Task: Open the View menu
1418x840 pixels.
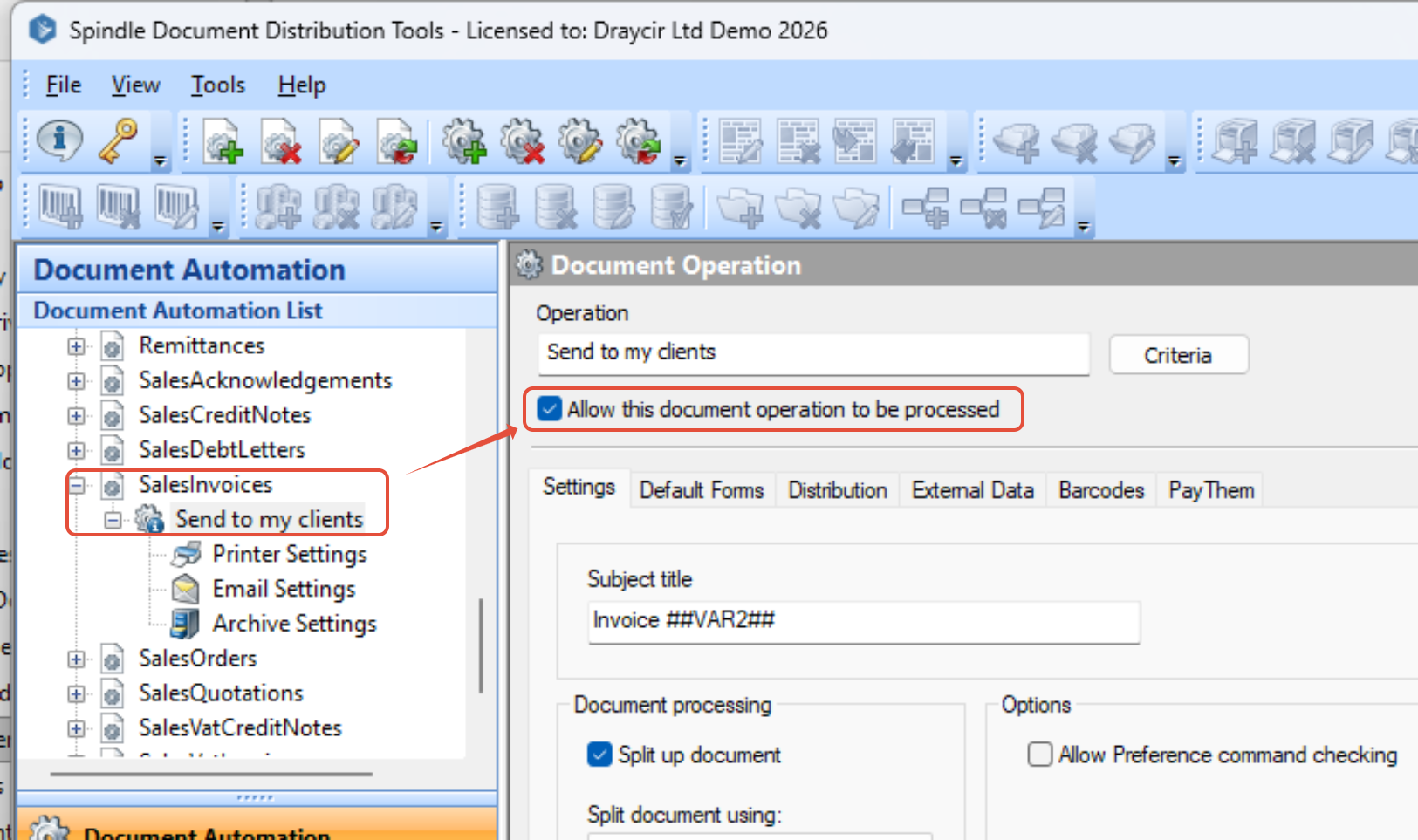Action: pos(135,85)
